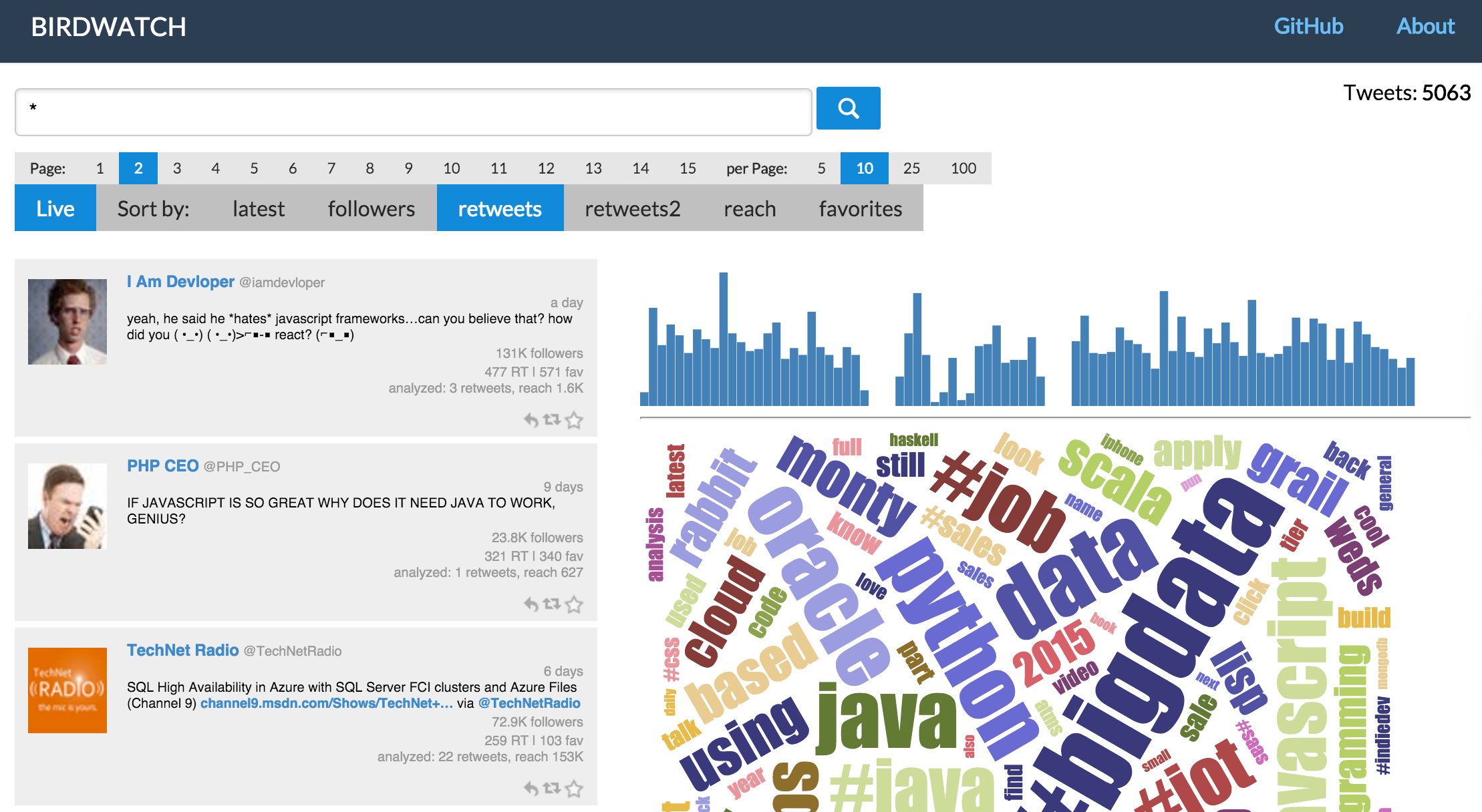This screenshot has width=1482, height=812.
Task: Retweet the I Am Devloper tweet
Action: 552,420
